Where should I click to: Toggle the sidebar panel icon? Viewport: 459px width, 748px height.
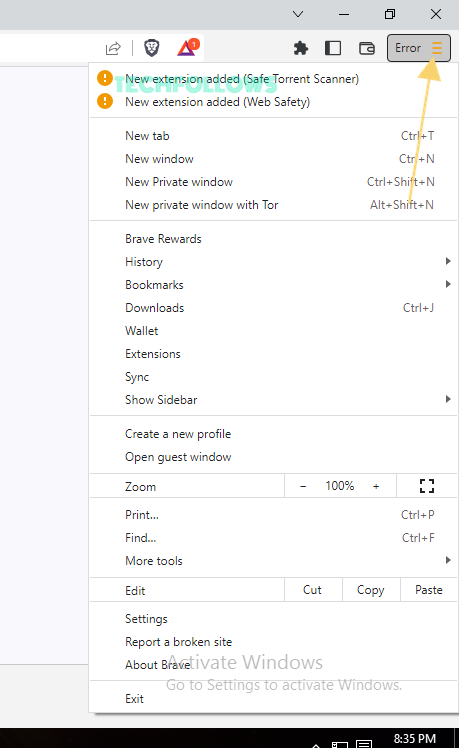click(x=333, y=48)
